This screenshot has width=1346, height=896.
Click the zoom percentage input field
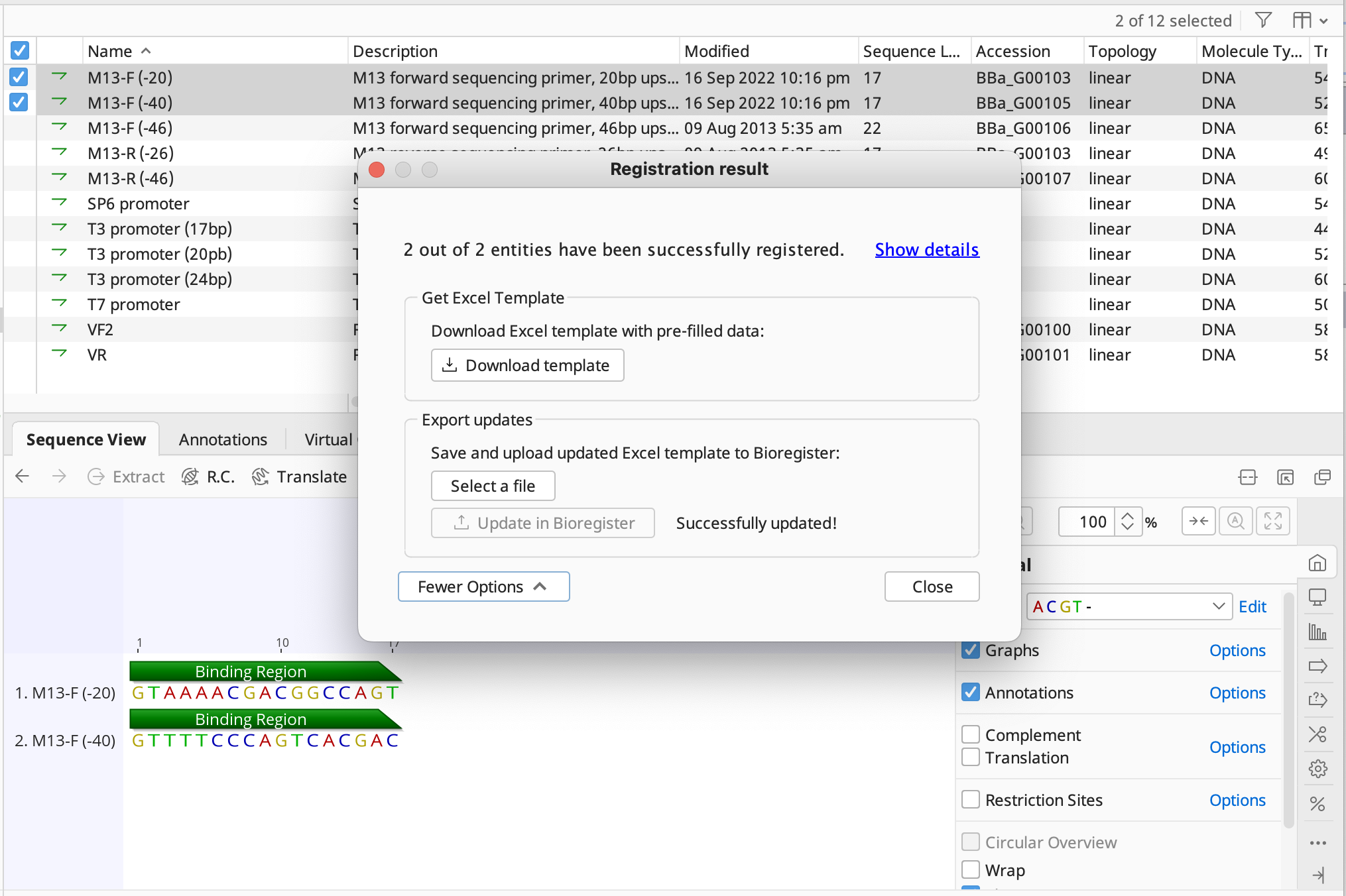[x=1087, y=522]
